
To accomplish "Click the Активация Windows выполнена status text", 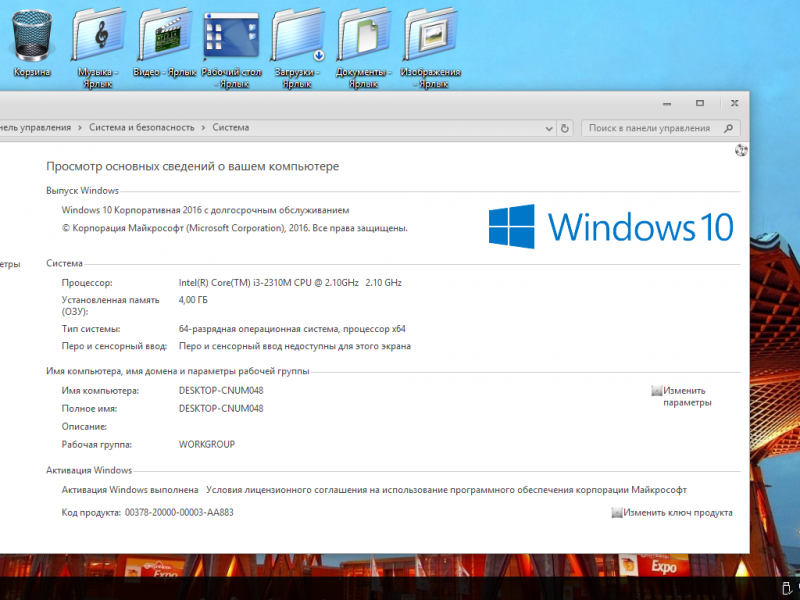I will 130,490.
